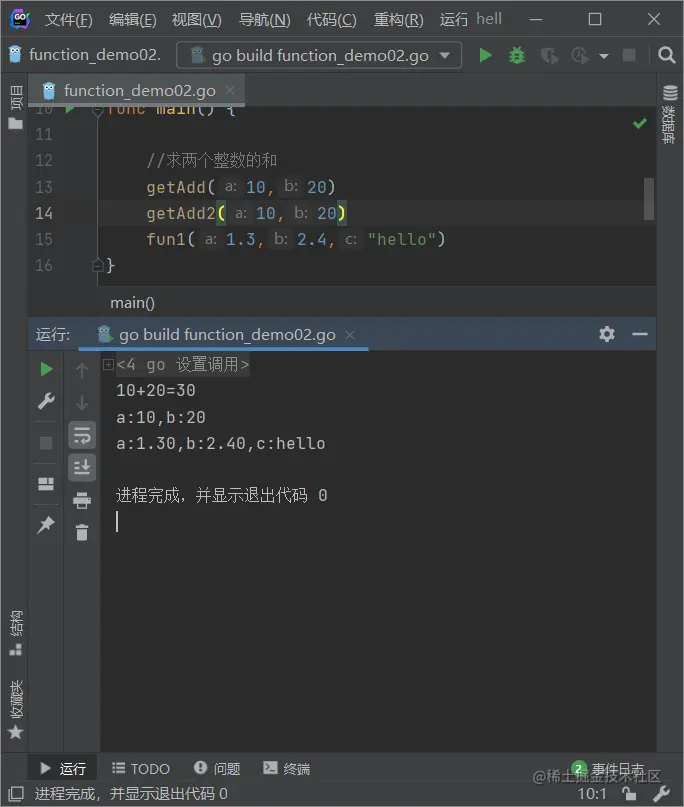Open run panel settings gear

607,334
